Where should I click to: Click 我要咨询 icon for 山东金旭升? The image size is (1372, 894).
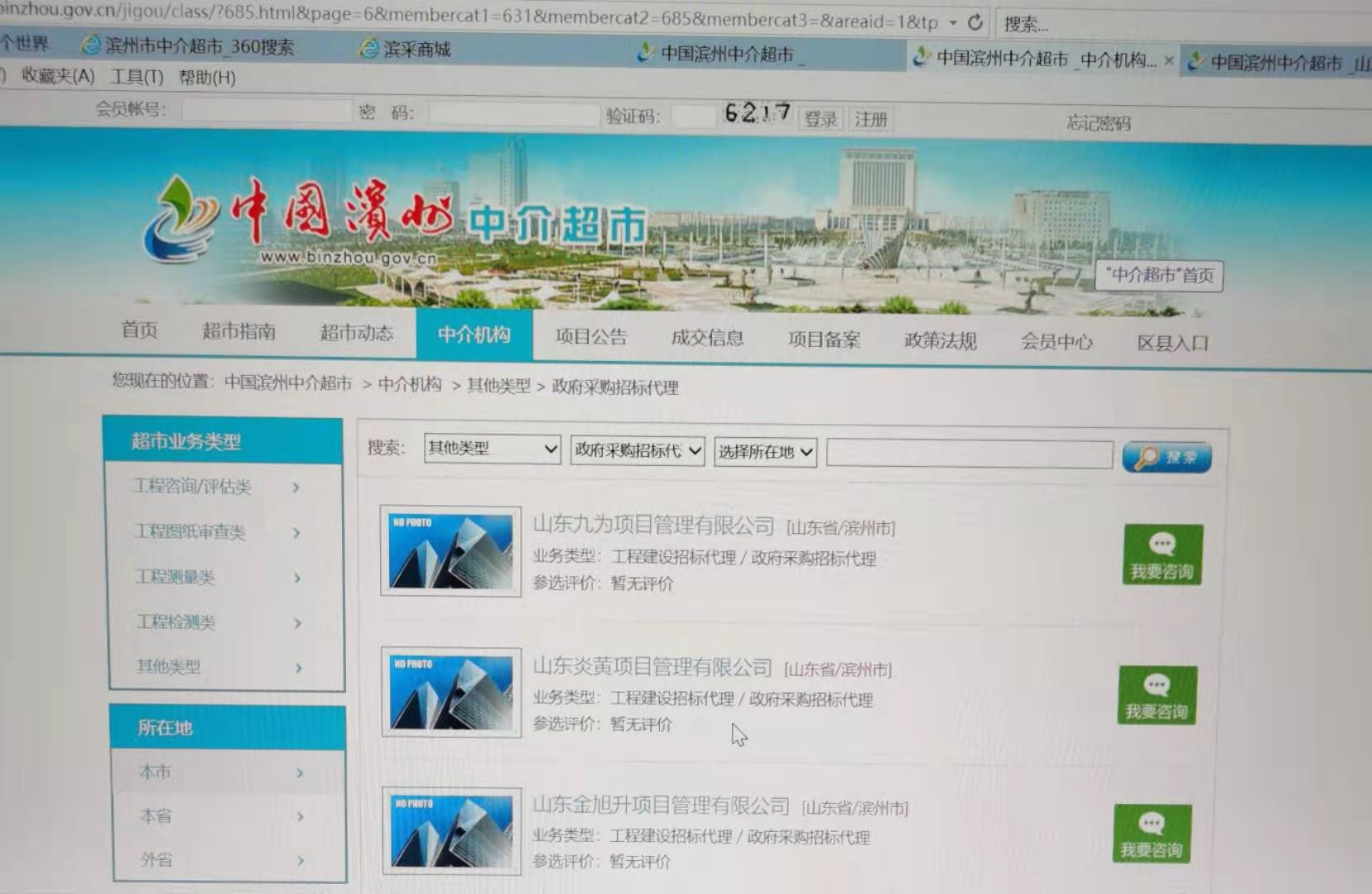tap(1152, 834)
